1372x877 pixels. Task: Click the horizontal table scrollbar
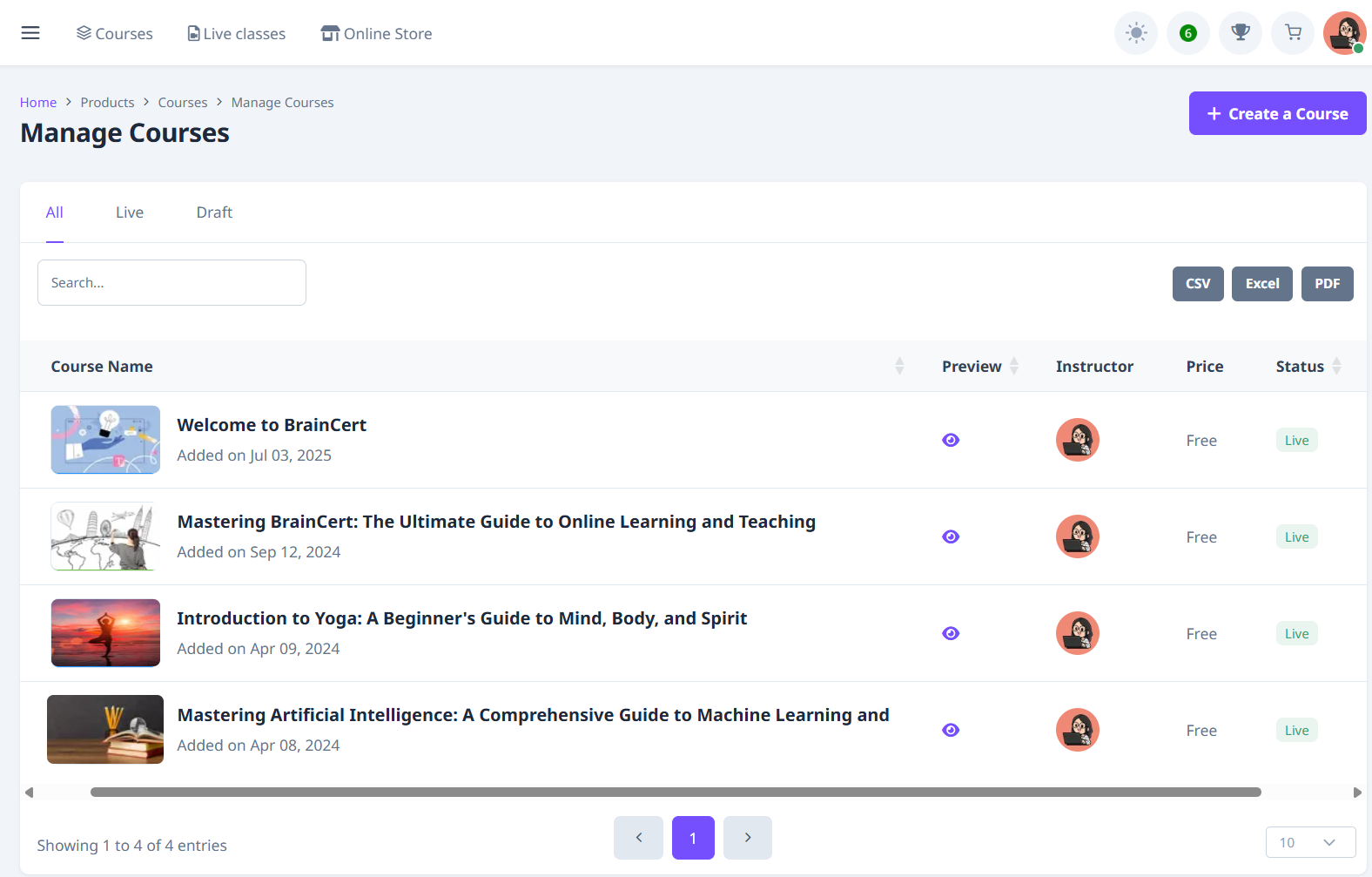click(676, 793)
